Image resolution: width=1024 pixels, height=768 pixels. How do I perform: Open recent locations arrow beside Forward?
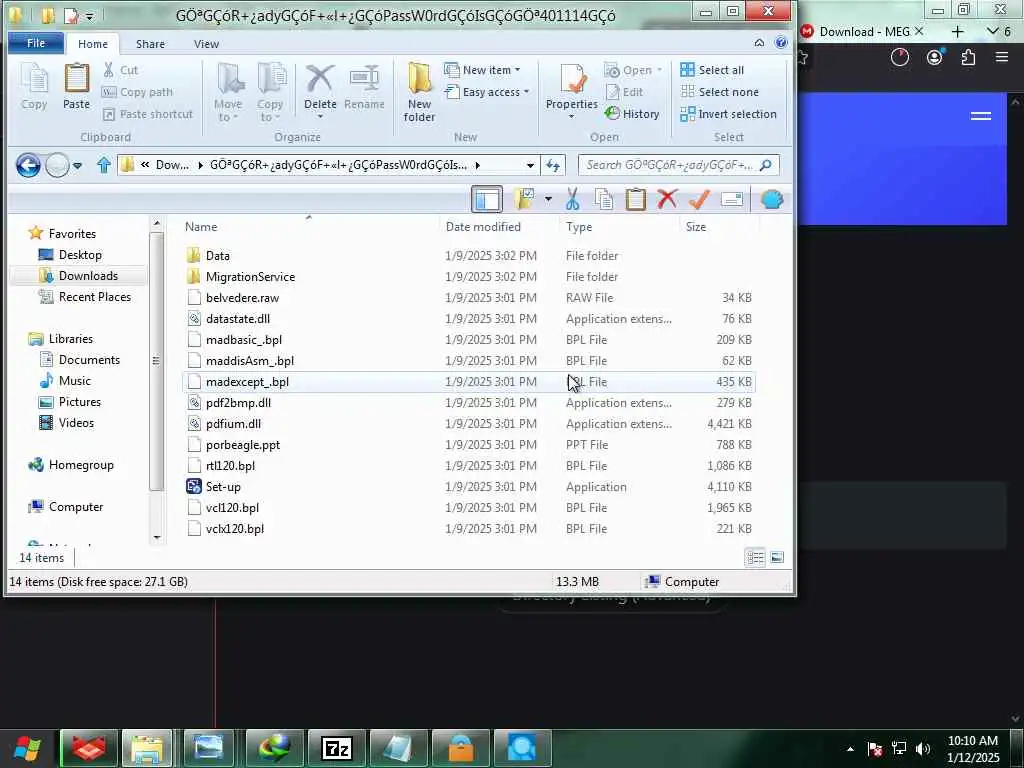click(x=77, y=165)
